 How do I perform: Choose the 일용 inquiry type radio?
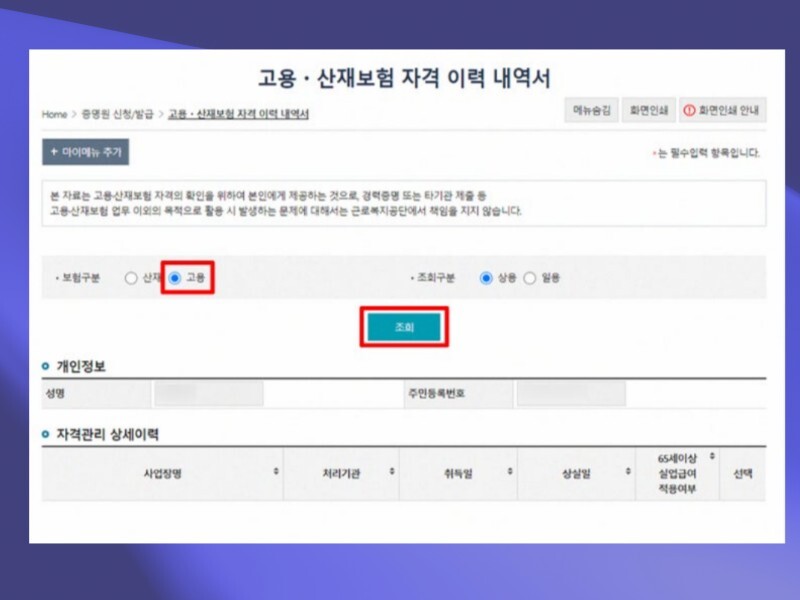pyautogui.click(x=530, y=278)
